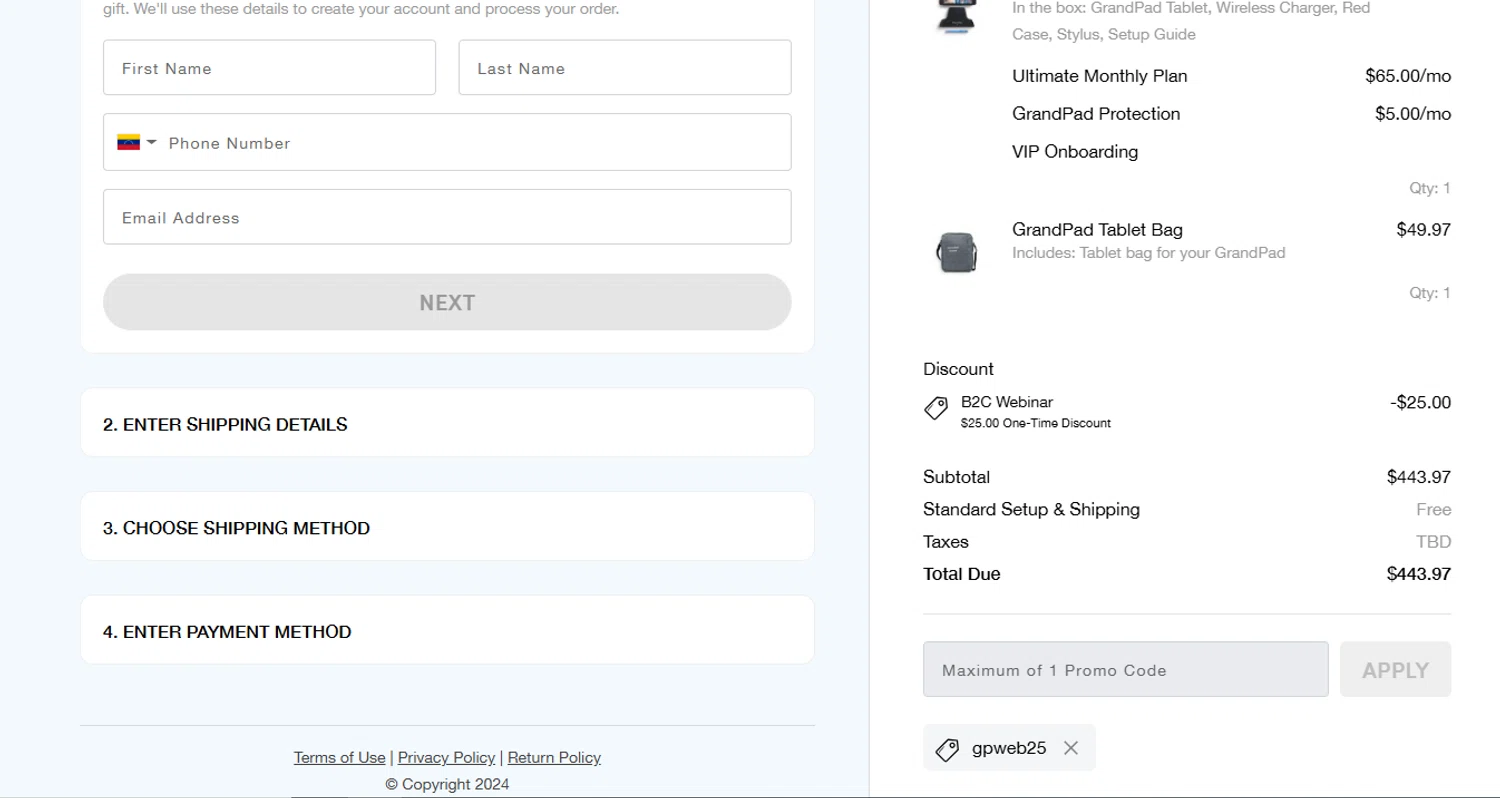Click the Copyright 2024 text
This screenshot has height=798, width=1500.
tap(447, 784)
